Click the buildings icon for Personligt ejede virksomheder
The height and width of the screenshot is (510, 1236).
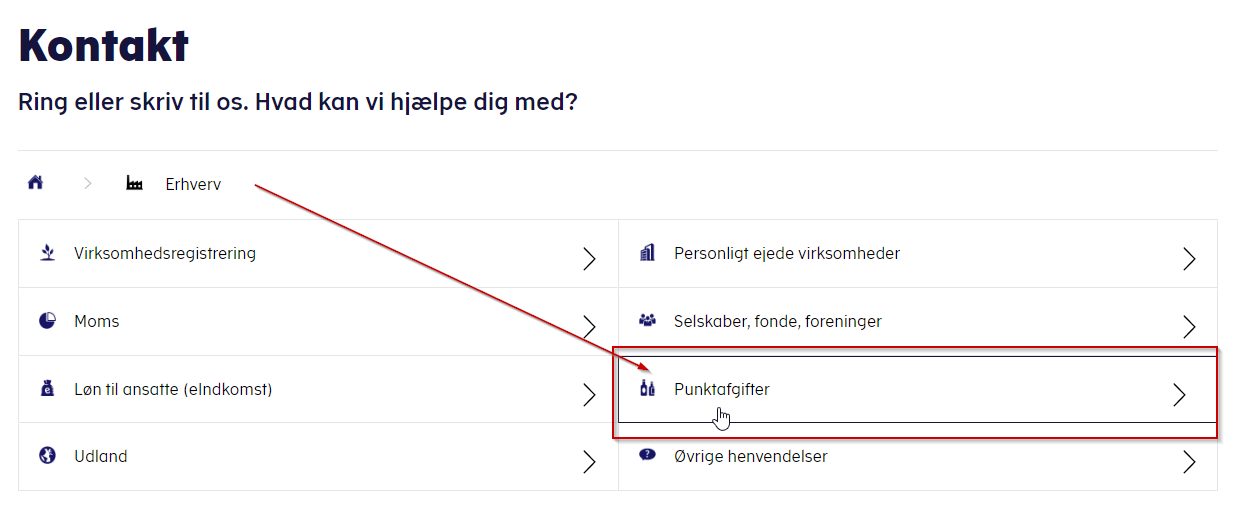coord(647,253)
